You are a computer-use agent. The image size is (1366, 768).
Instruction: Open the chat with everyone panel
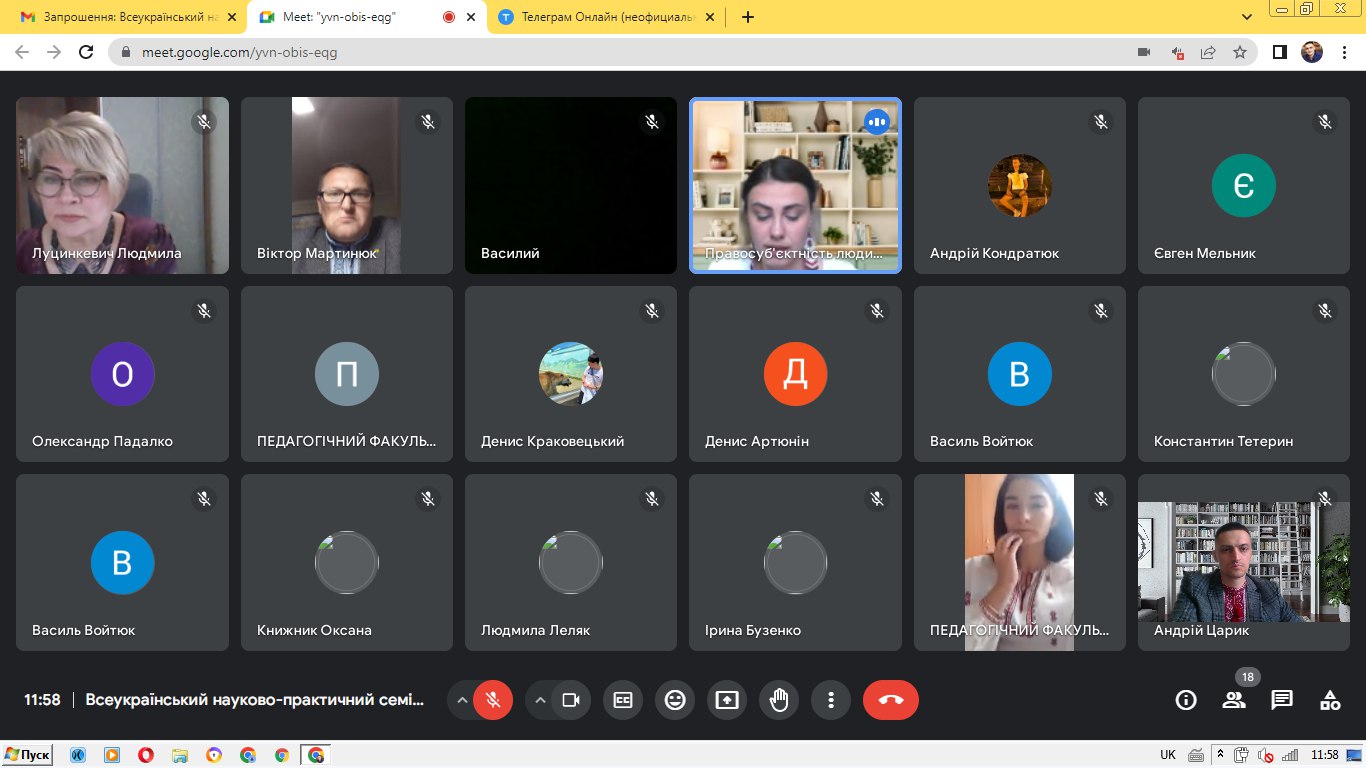point(1282,700)
